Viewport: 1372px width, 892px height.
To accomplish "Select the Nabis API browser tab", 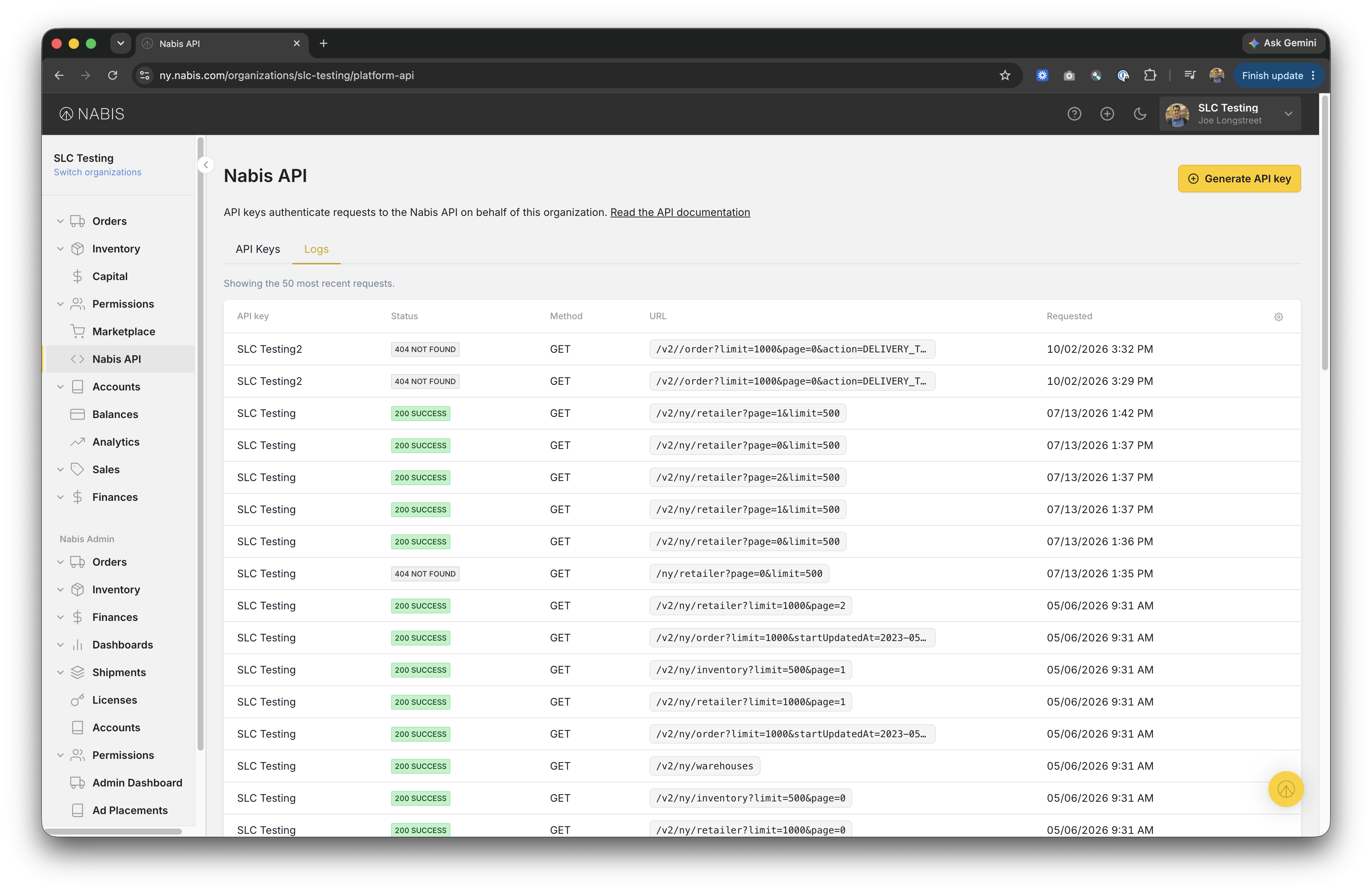I will (223, 44).
